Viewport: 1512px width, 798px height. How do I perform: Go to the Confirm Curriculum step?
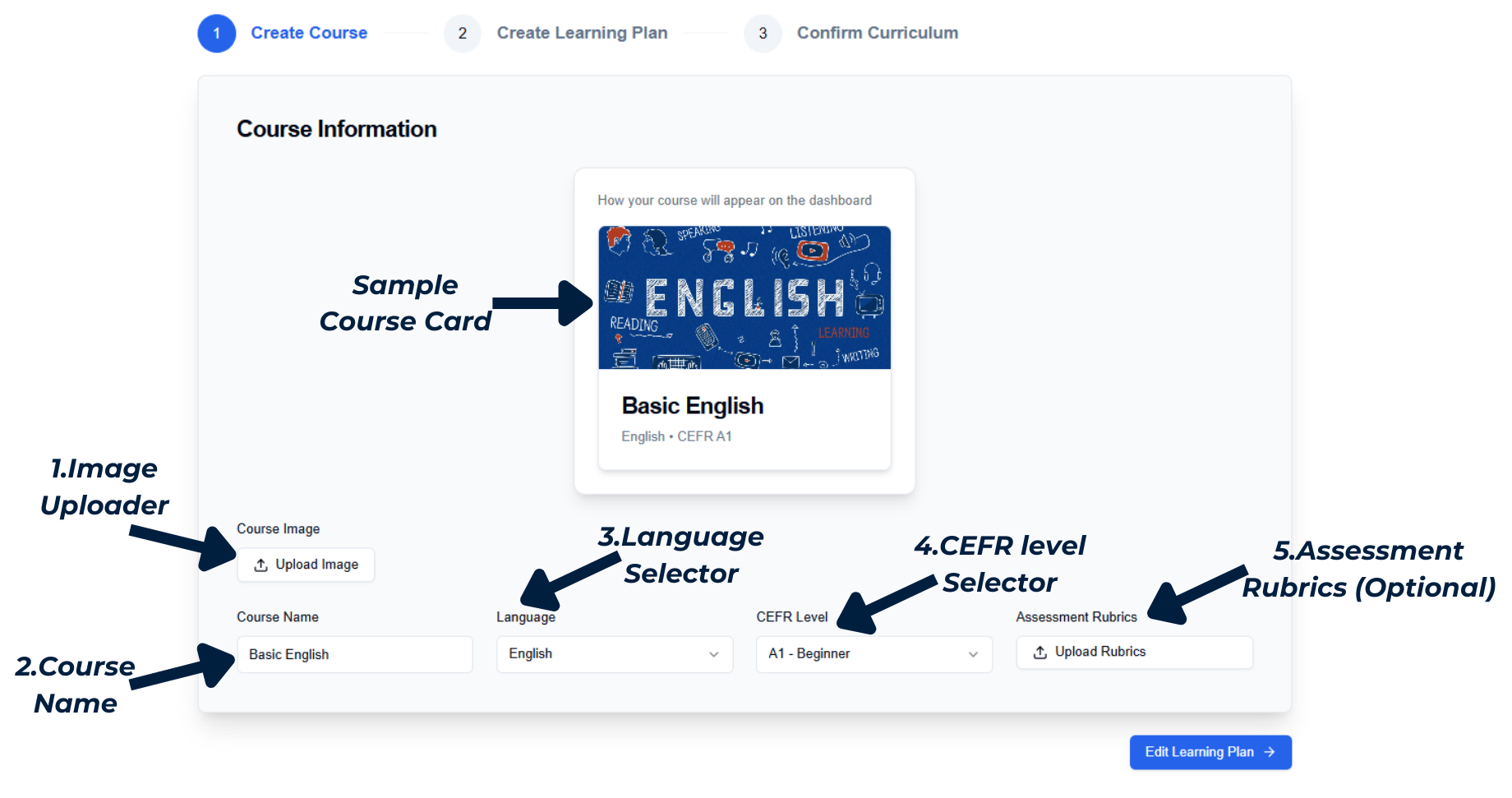877,34
